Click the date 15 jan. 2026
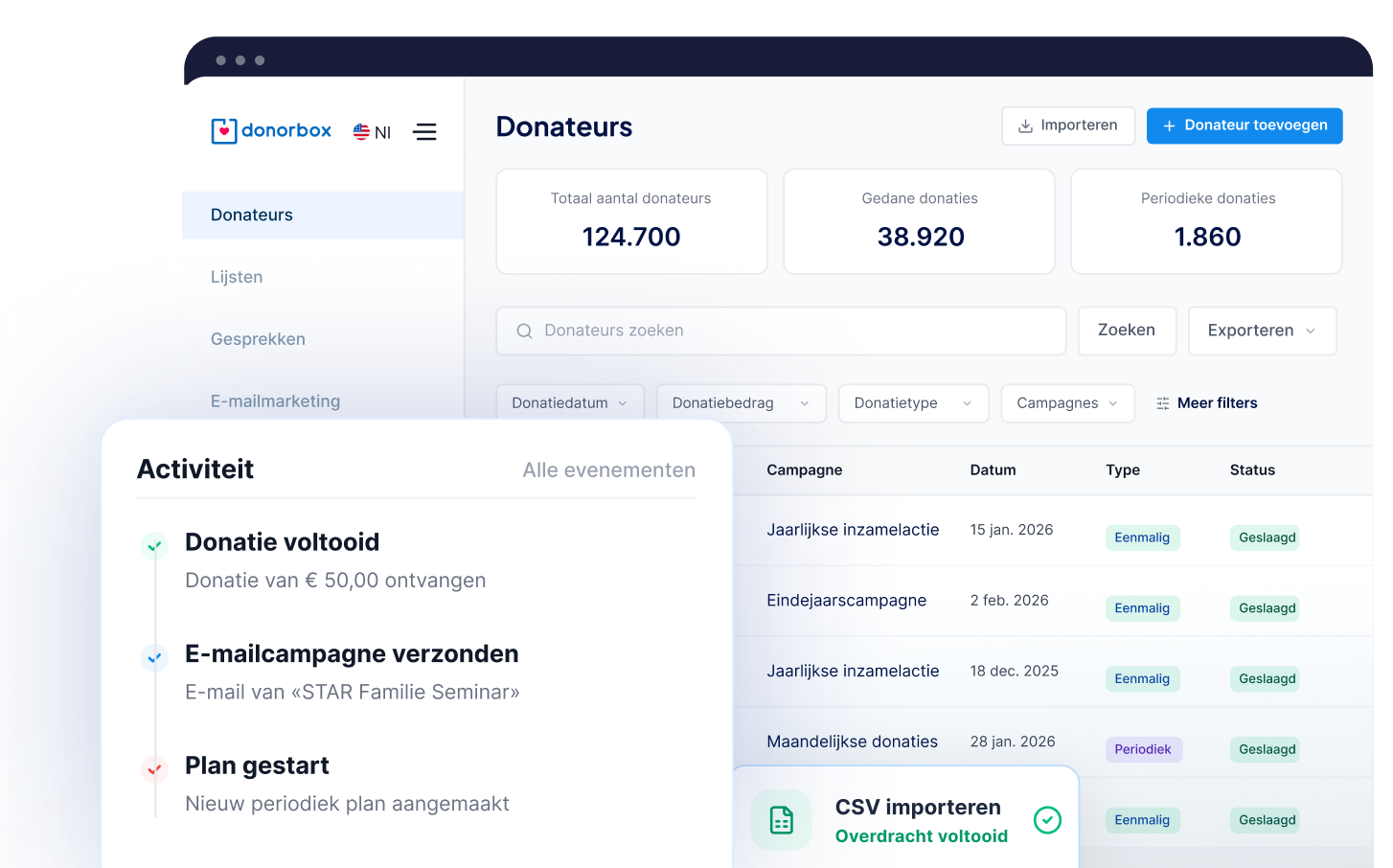The height and width of the screenshot is (868, 1393). tap(1011, 530)
